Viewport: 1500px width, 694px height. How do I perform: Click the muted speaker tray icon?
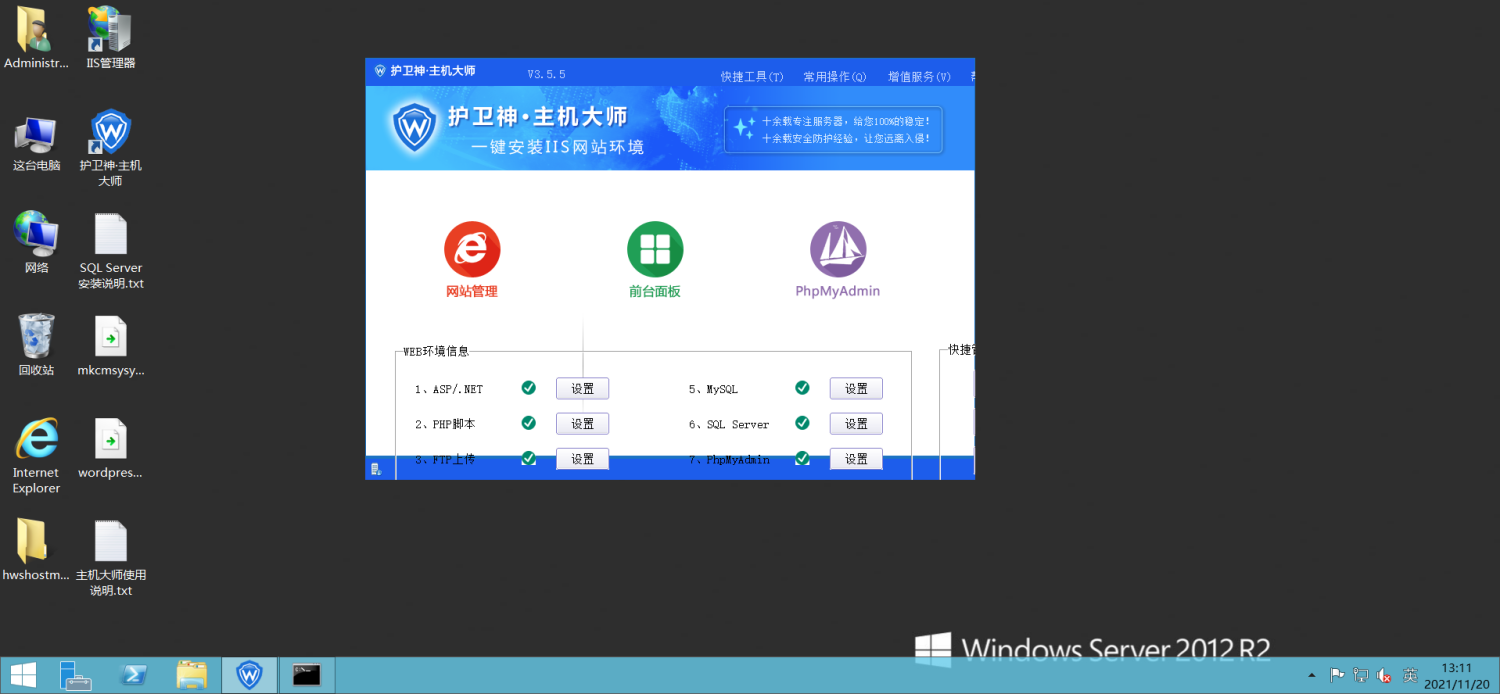pyautogui.click(x=1385, y=676)
